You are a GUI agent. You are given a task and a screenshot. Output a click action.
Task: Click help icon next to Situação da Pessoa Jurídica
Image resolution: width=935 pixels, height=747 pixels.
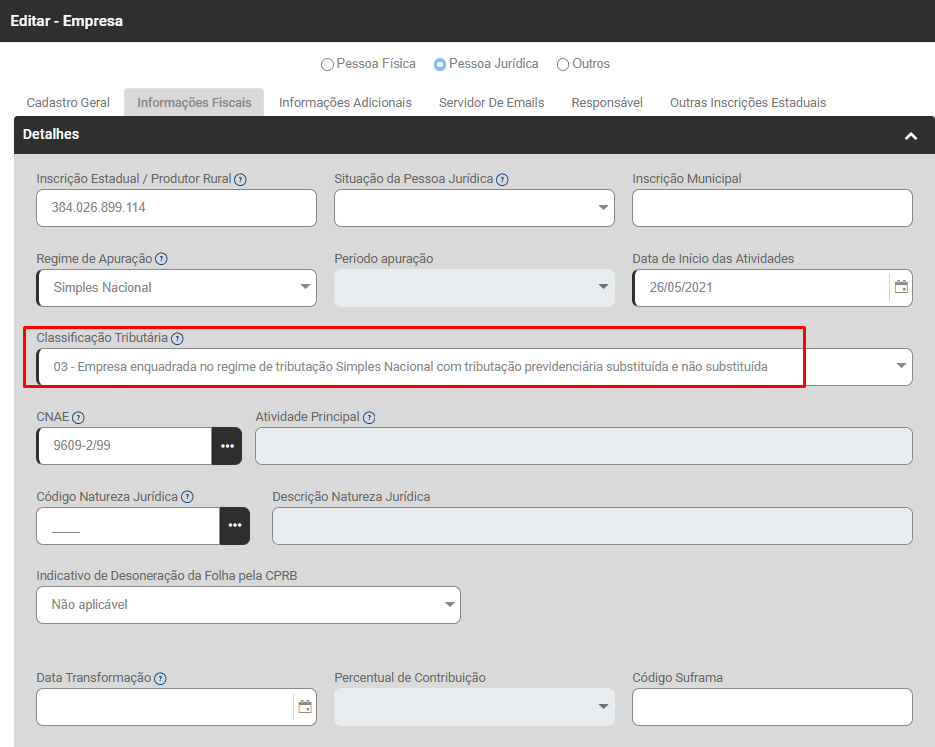502,180
